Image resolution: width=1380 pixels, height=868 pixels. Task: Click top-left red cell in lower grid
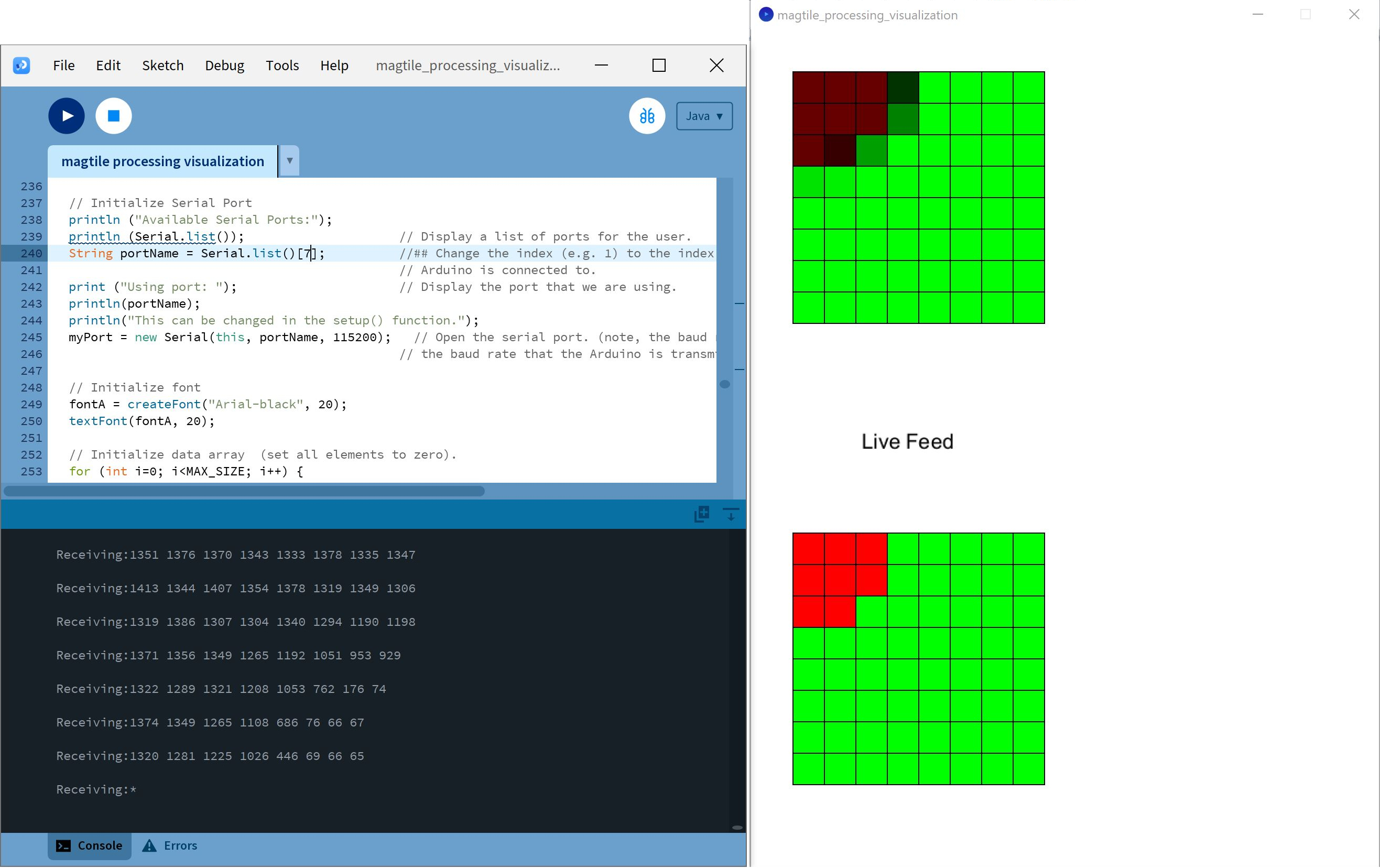click(808, 549)
